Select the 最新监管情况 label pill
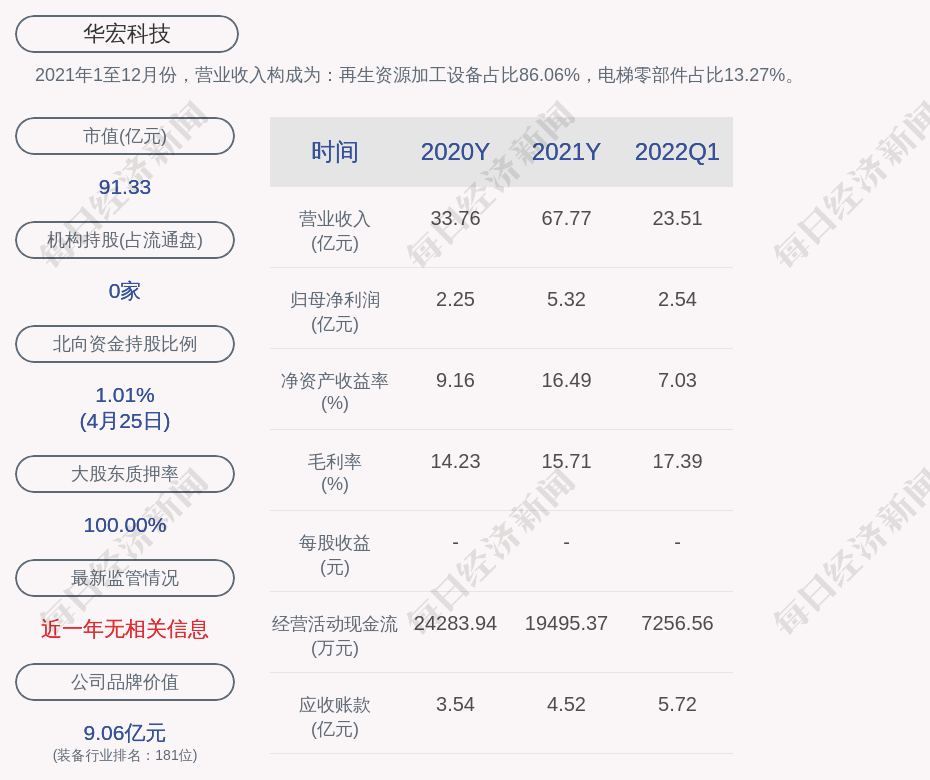The width and height of the screenshot is (930, 780). (x=125, y=578)
